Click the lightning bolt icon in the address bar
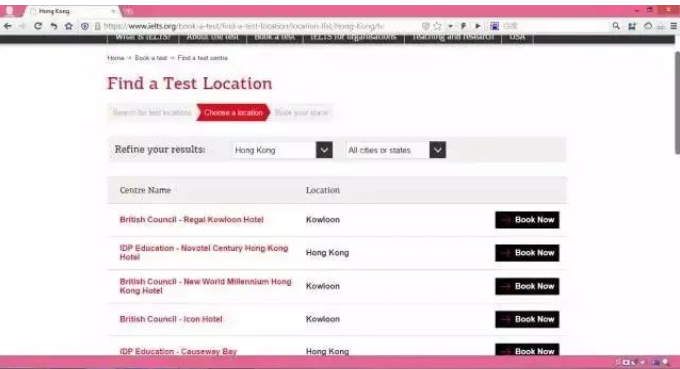The image size is (680, 369). click(x=463, y=26)
